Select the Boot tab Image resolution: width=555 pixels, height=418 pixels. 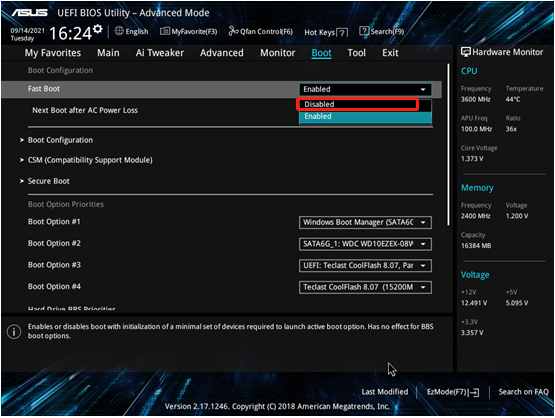click(x=321, y=53)
